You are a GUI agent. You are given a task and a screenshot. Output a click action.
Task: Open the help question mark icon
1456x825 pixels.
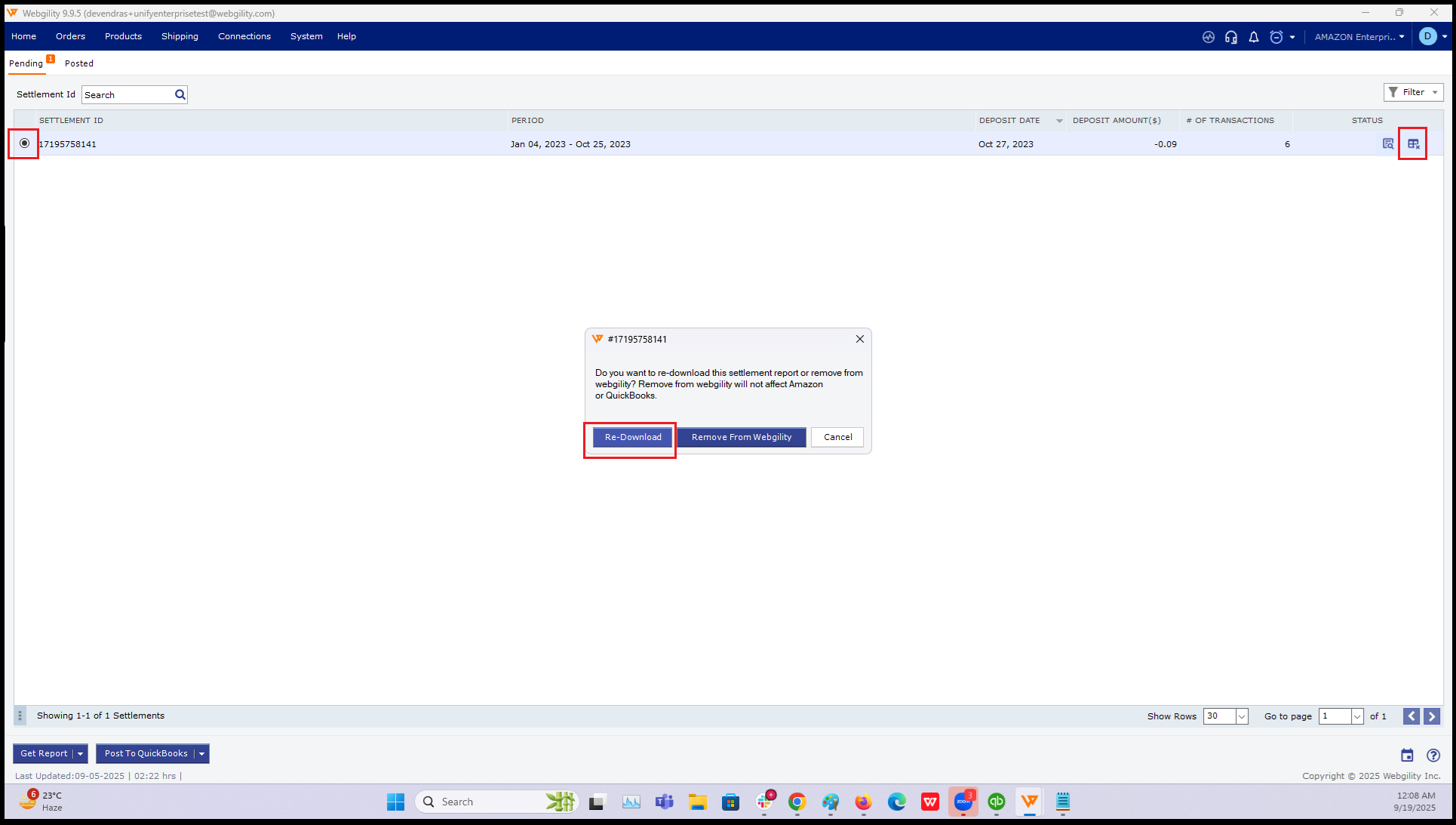1433,755
